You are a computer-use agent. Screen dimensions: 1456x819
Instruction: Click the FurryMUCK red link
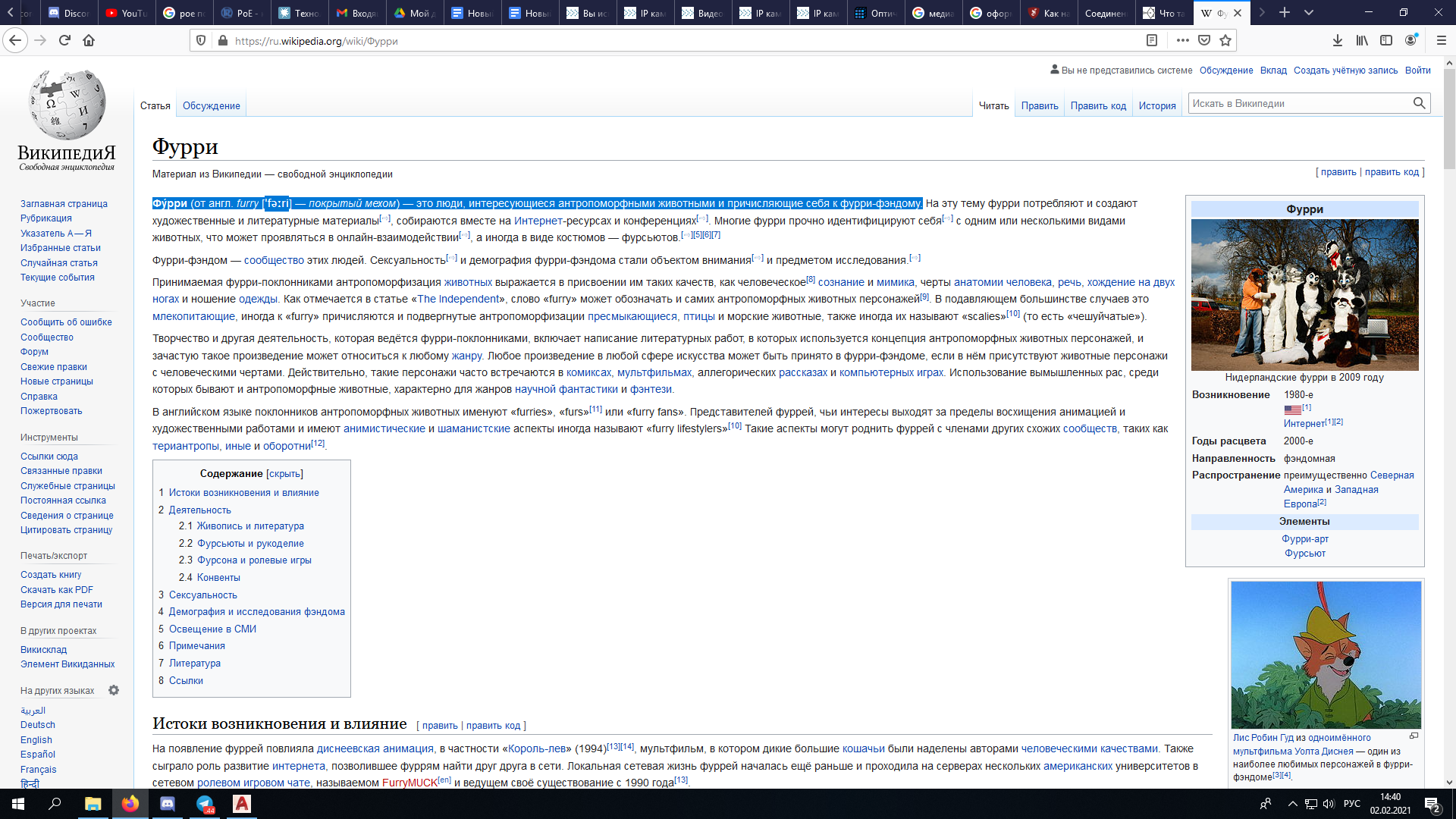(x=409, y=783)
